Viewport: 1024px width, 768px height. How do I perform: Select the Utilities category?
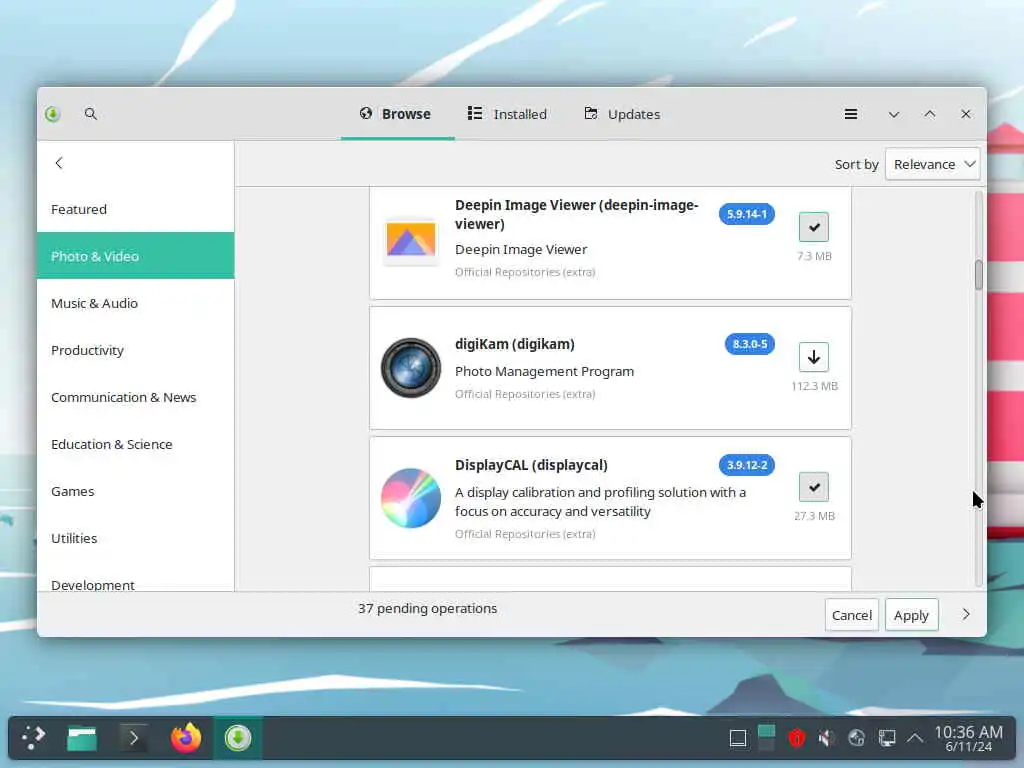(135, 538)
